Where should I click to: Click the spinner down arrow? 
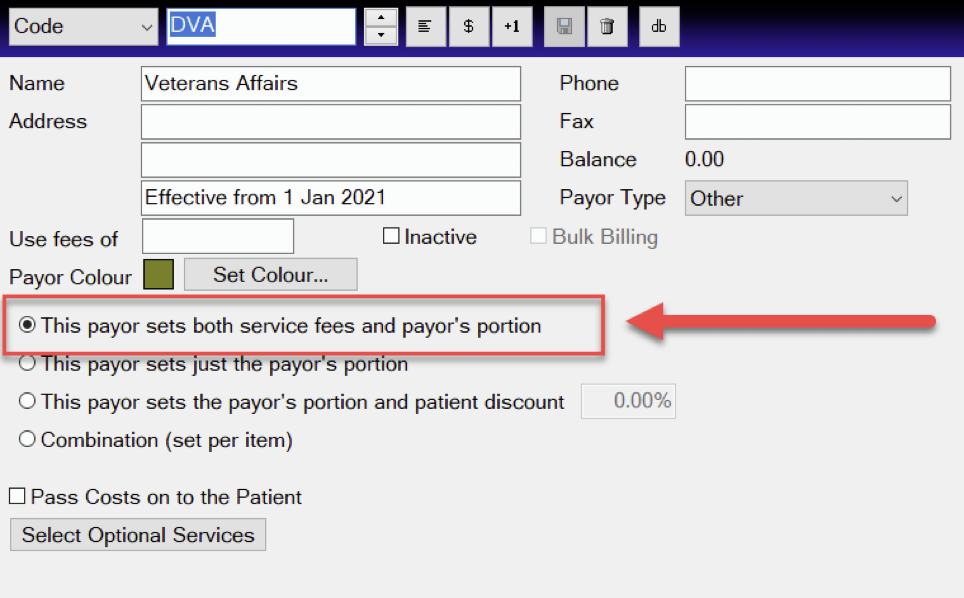381,36
